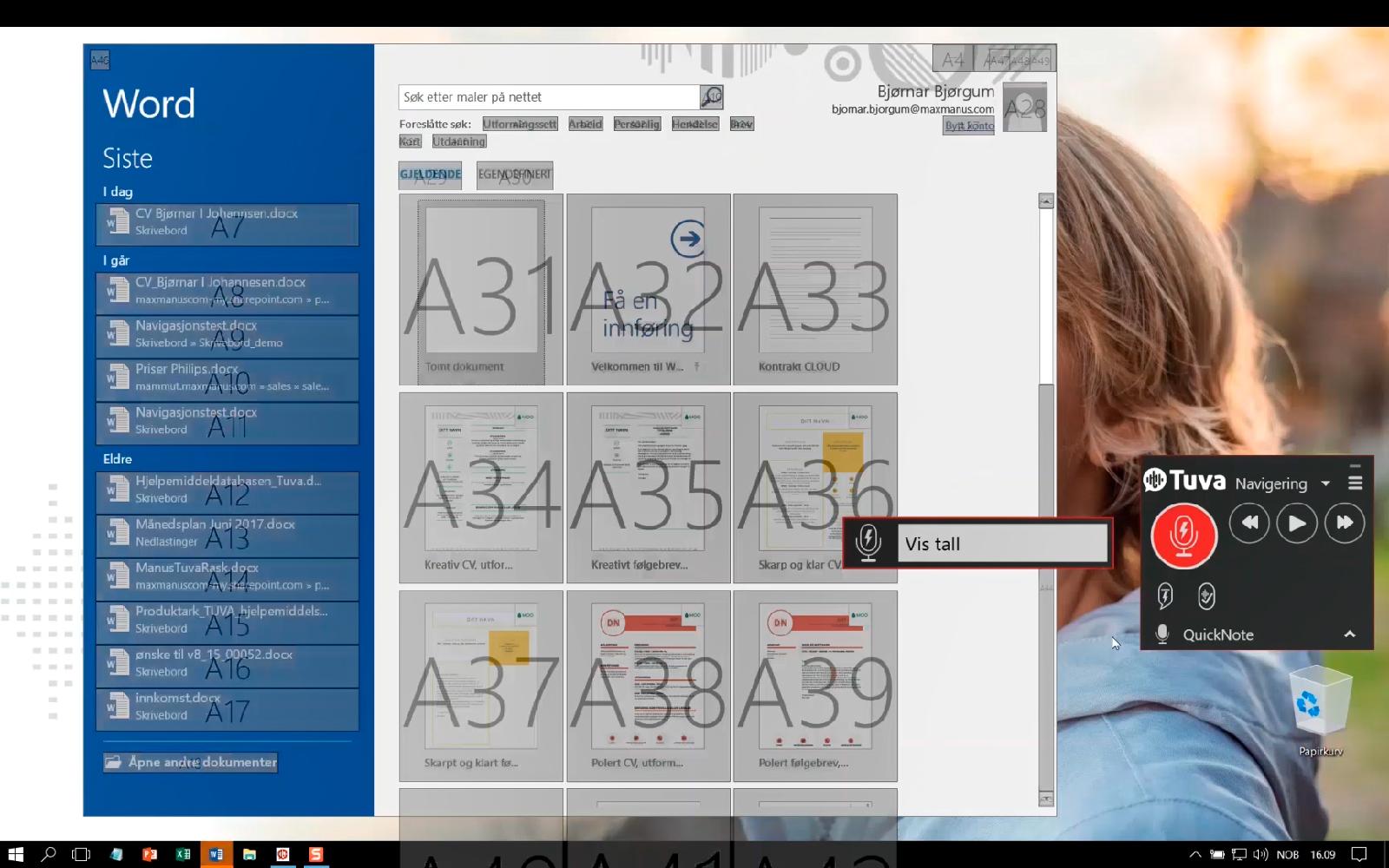Click the red Tuva microphone record button

[1183, 536]
